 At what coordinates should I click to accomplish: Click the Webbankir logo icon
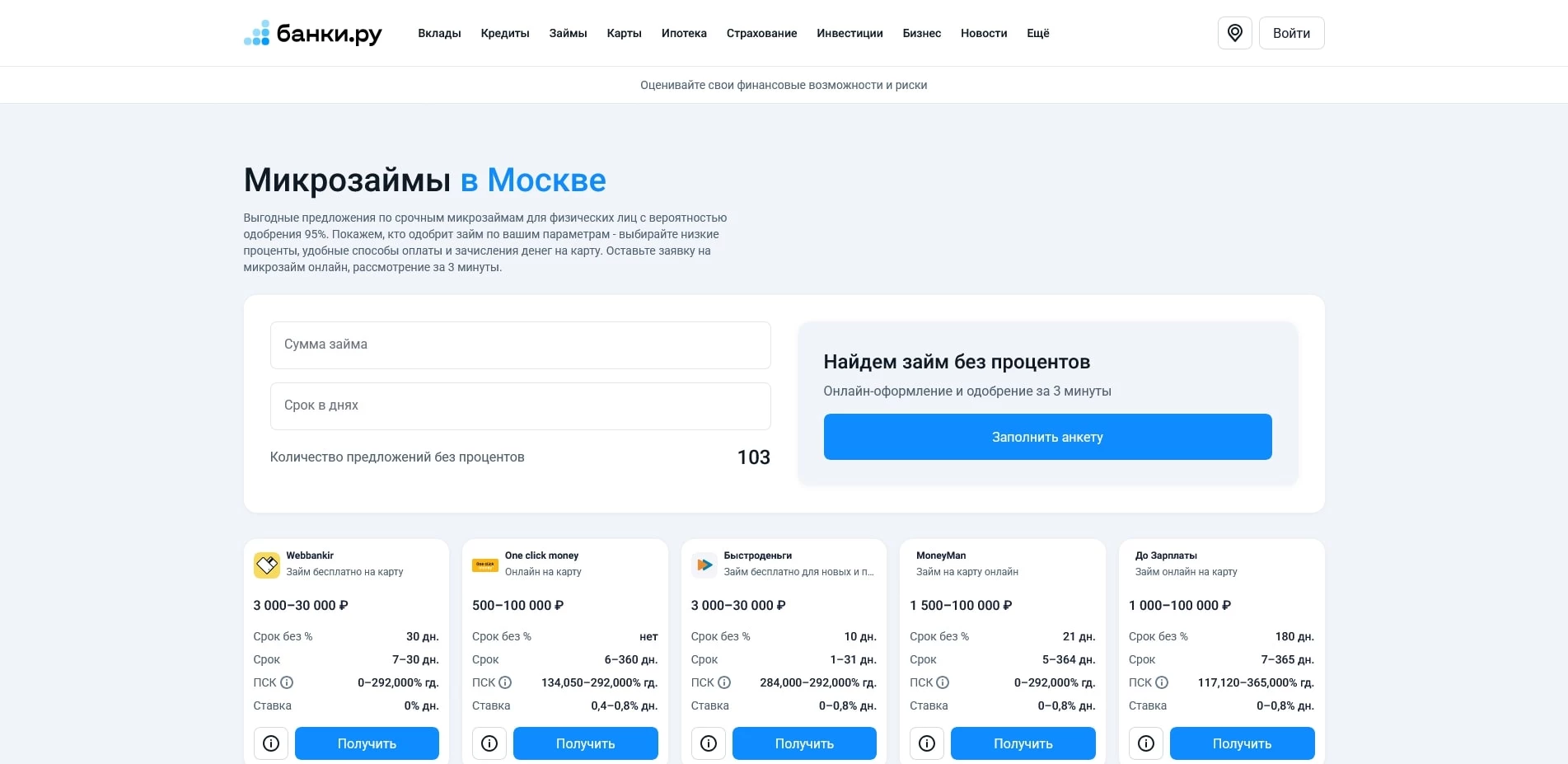pos(266,565)
